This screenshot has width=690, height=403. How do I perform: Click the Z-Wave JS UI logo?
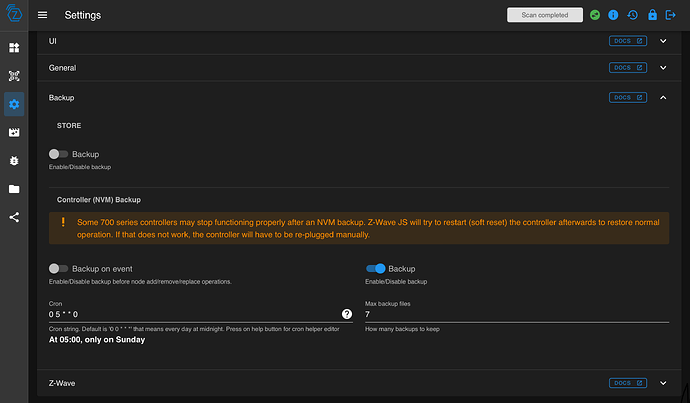[x=14, y=14]
